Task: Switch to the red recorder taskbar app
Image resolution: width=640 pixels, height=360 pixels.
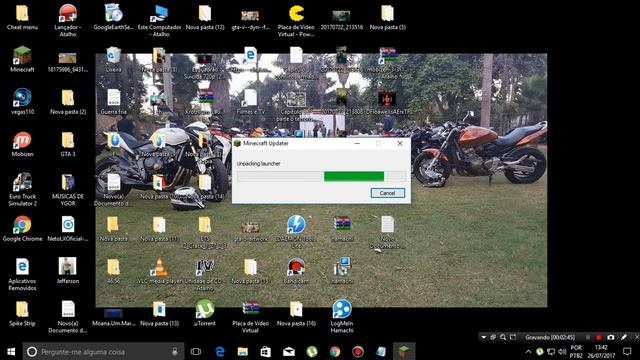Action: point(358,351)
